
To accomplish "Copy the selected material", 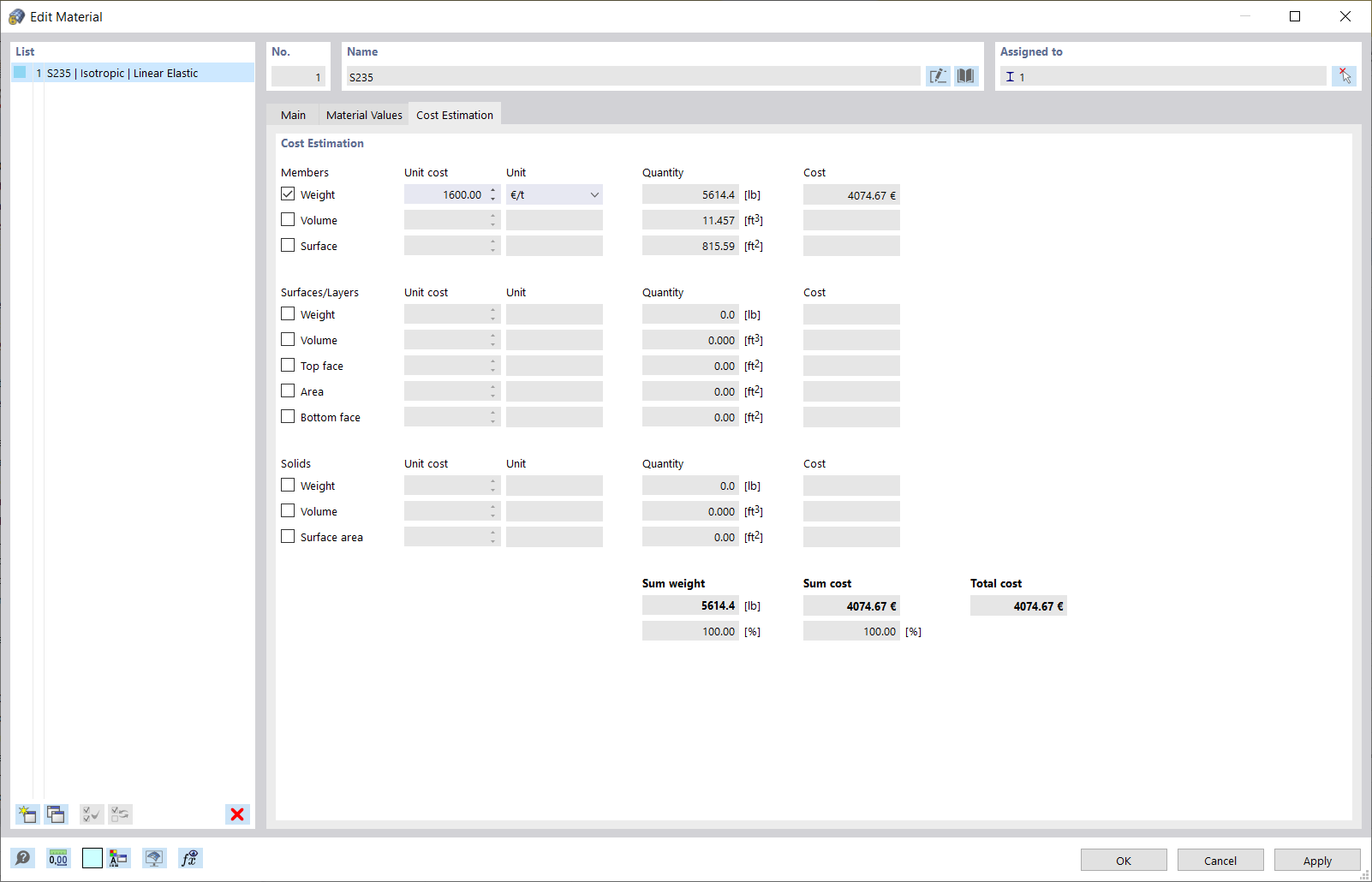I will pos(57,814).
